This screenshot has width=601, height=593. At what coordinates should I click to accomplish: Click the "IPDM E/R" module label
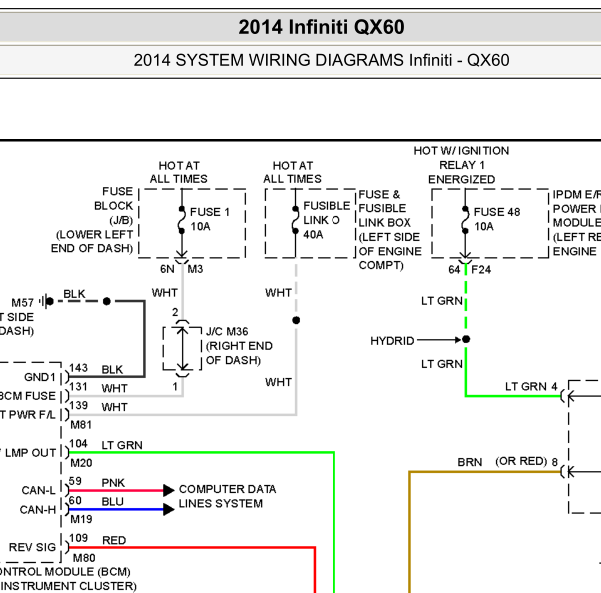click(x=576, y=195)
